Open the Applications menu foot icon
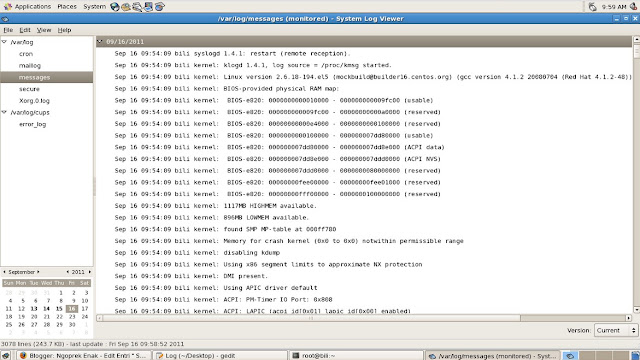Viewport: 640px width, 360px height. [x=7, y=7]
